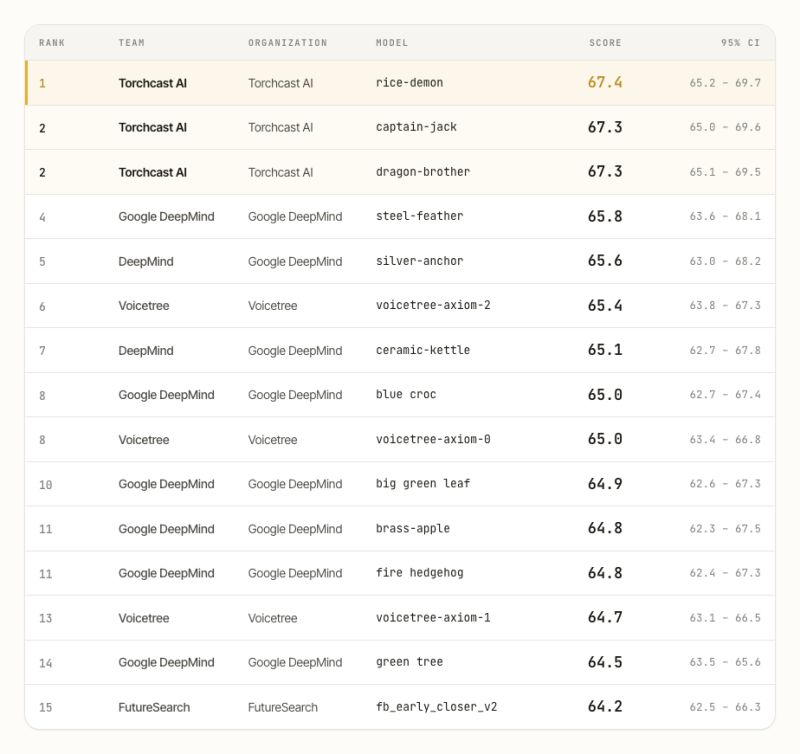Click the confidence interval 63.5 – 65.6

tap(724, 662)
